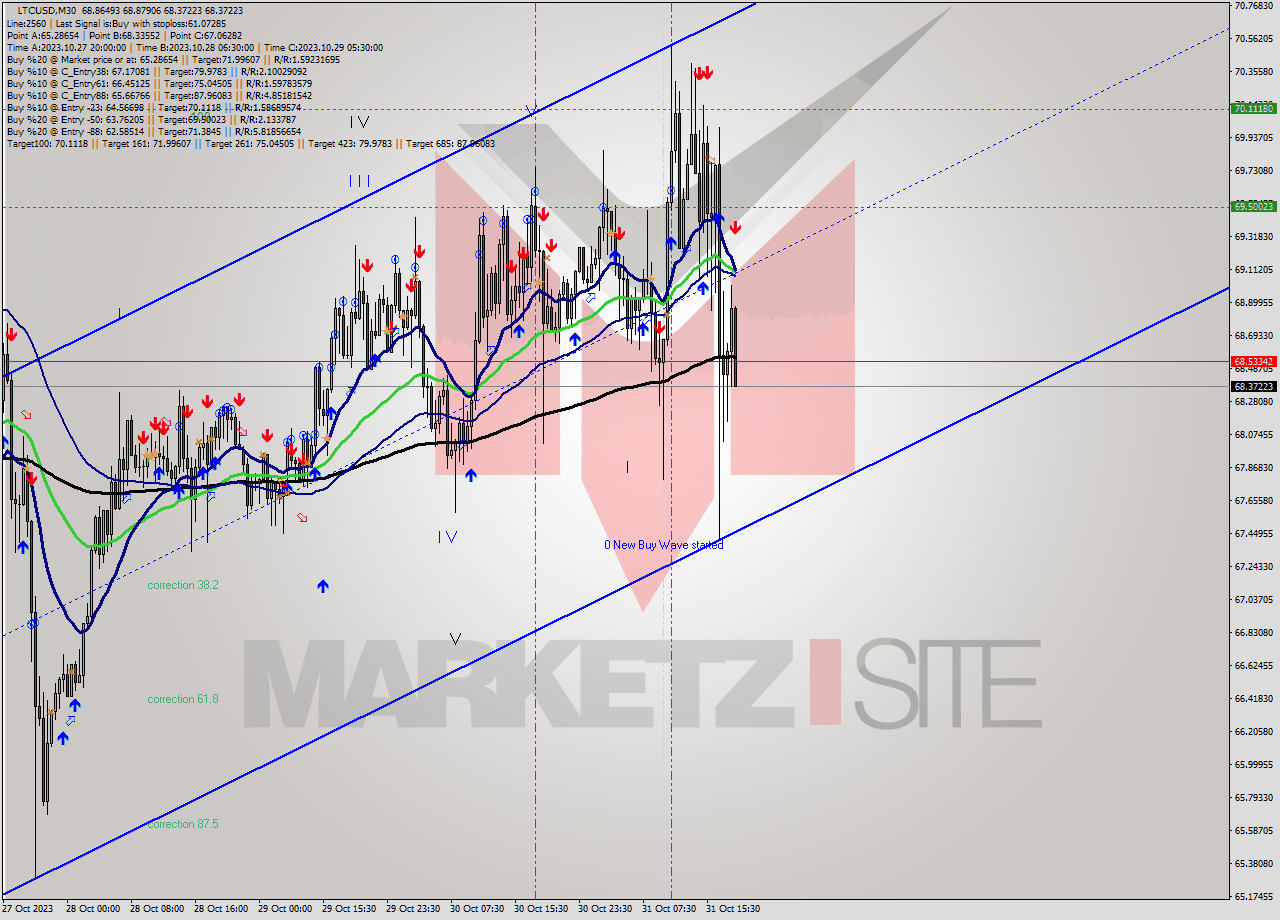
Task: Click the 69.31830 price axis label
Action: pyautogui.click(x=1254, y=237)
